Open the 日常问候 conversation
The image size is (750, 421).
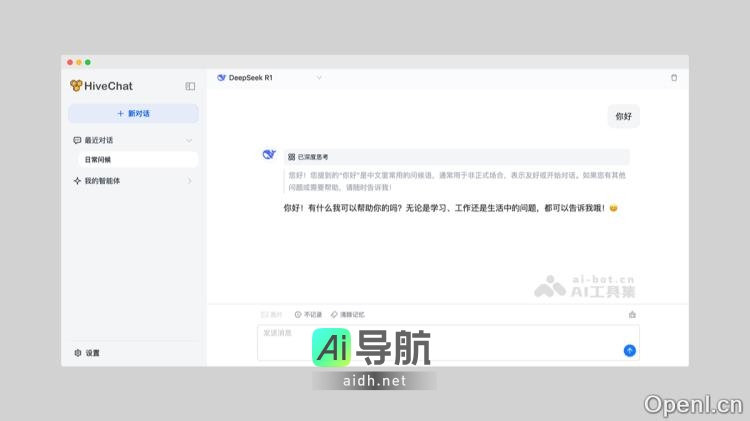(x=138, y=159)
